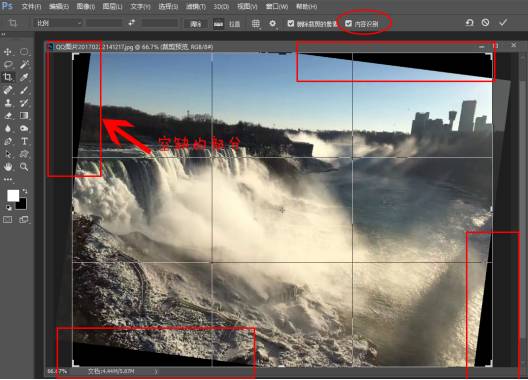The width and height of the screenshot is (528, 380).
Task: Select the Brush tool
Action: coord(24,90)
